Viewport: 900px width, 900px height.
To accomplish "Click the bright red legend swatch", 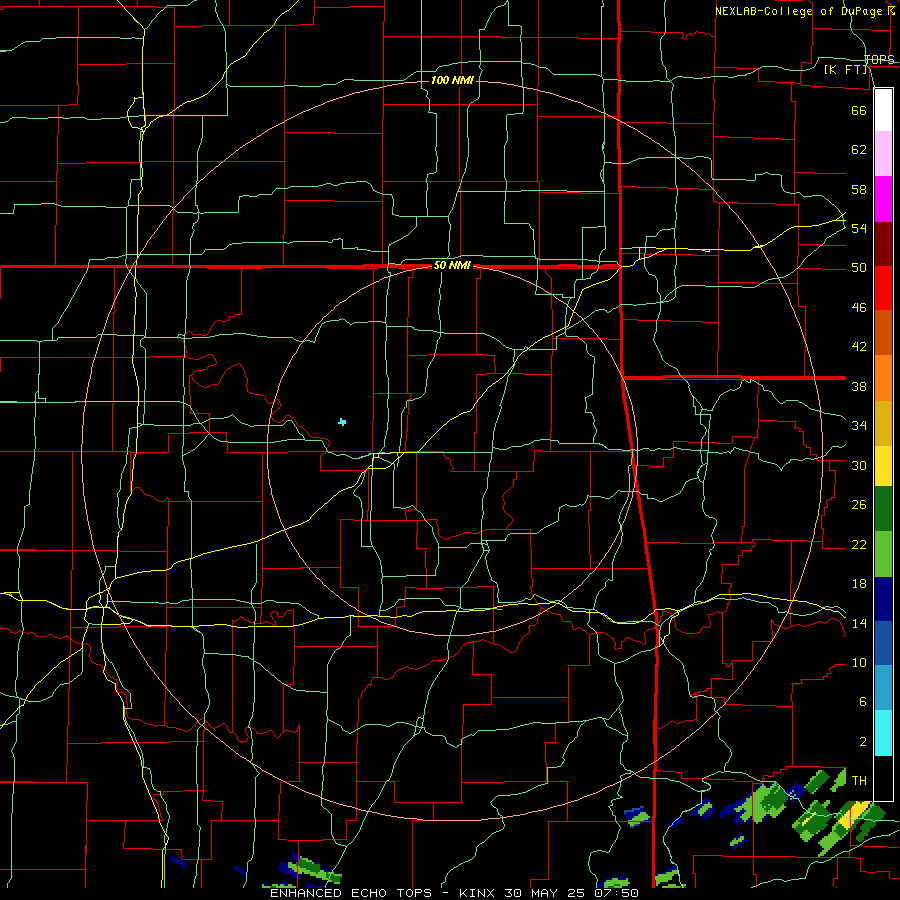I will [883, 288].
